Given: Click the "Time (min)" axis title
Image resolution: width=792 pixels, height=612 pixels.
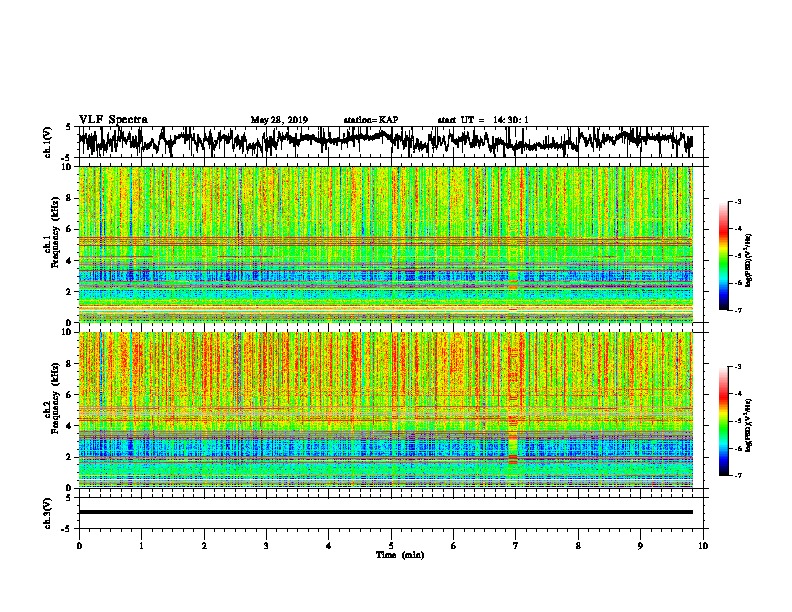Looking at the screenshot, I should click(400, 555).
